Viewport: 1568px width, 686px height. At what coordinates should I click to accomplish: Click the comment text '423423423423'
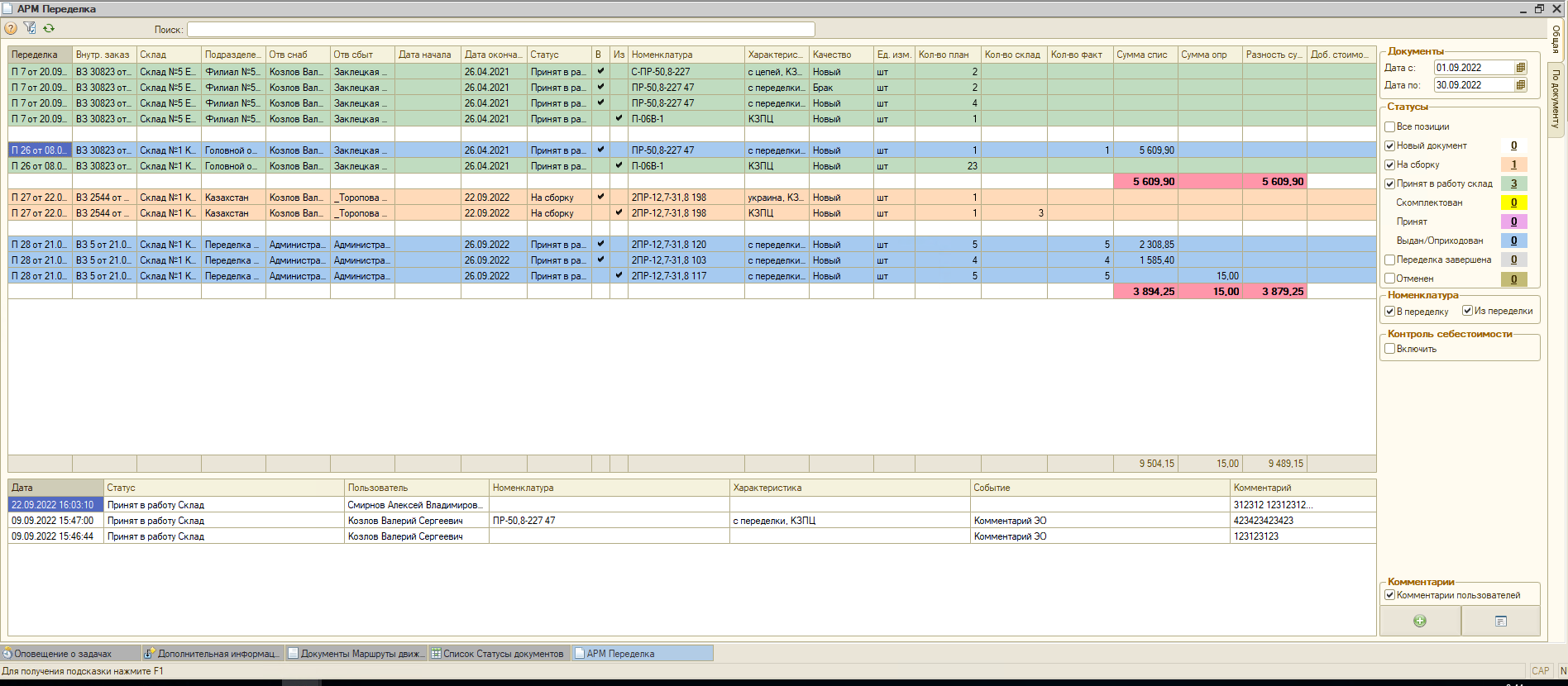[1264, 521]
